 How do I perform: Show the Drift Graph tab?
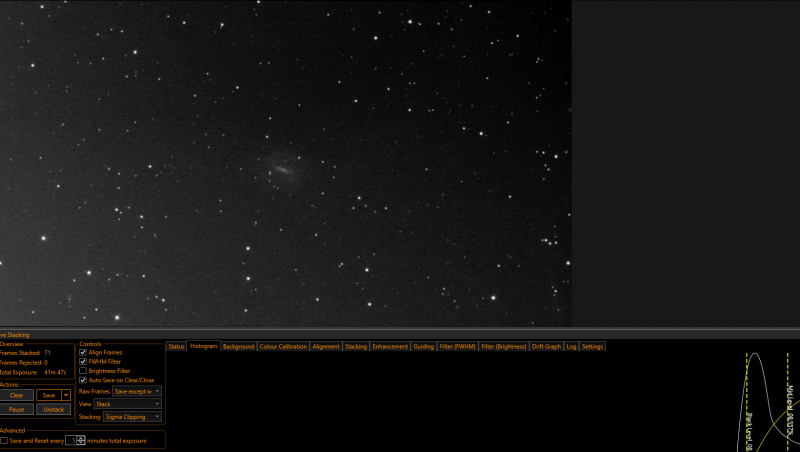click(546, 346)
